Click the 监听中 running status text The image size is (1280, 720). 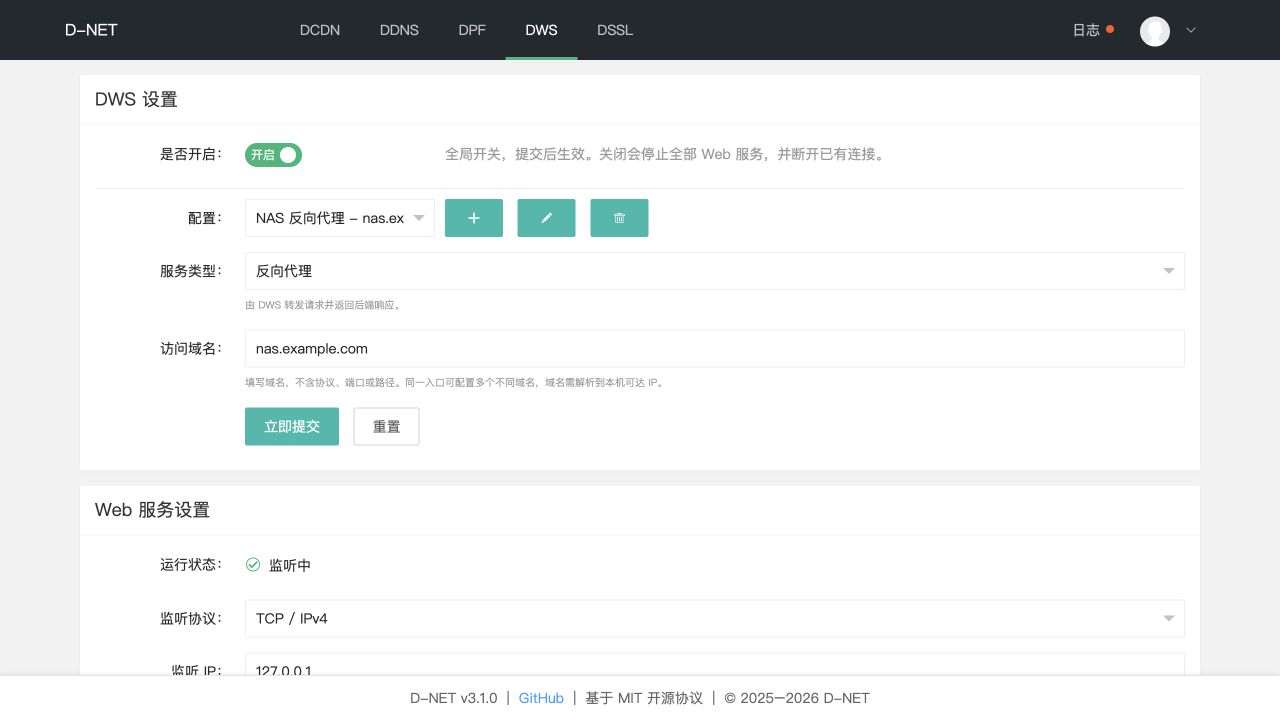tap(290, 565)
